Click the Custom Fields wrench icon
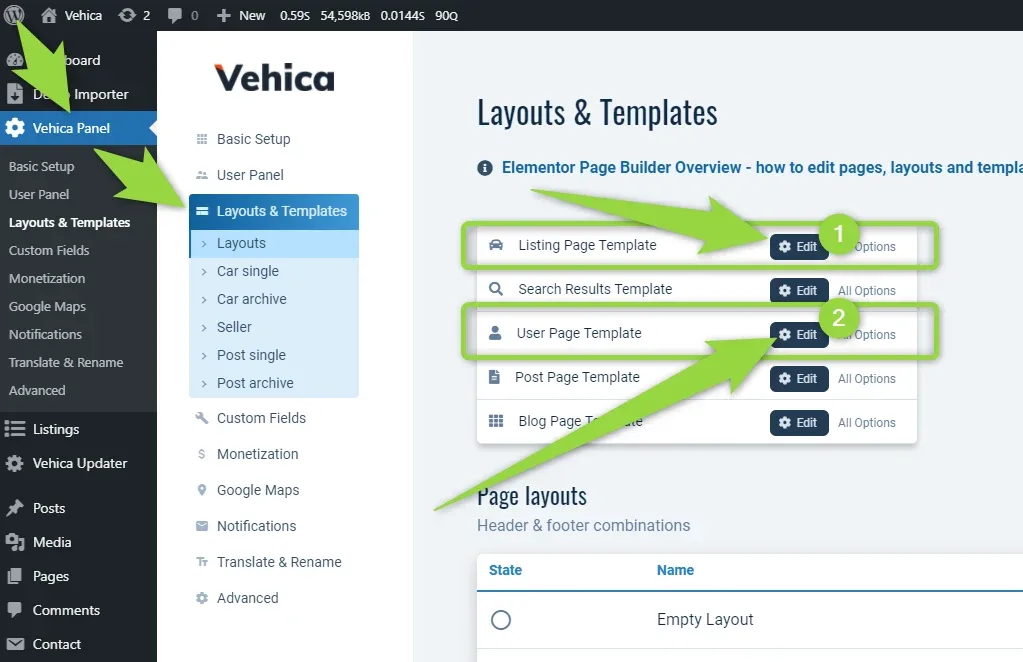 tap(202, 418)
